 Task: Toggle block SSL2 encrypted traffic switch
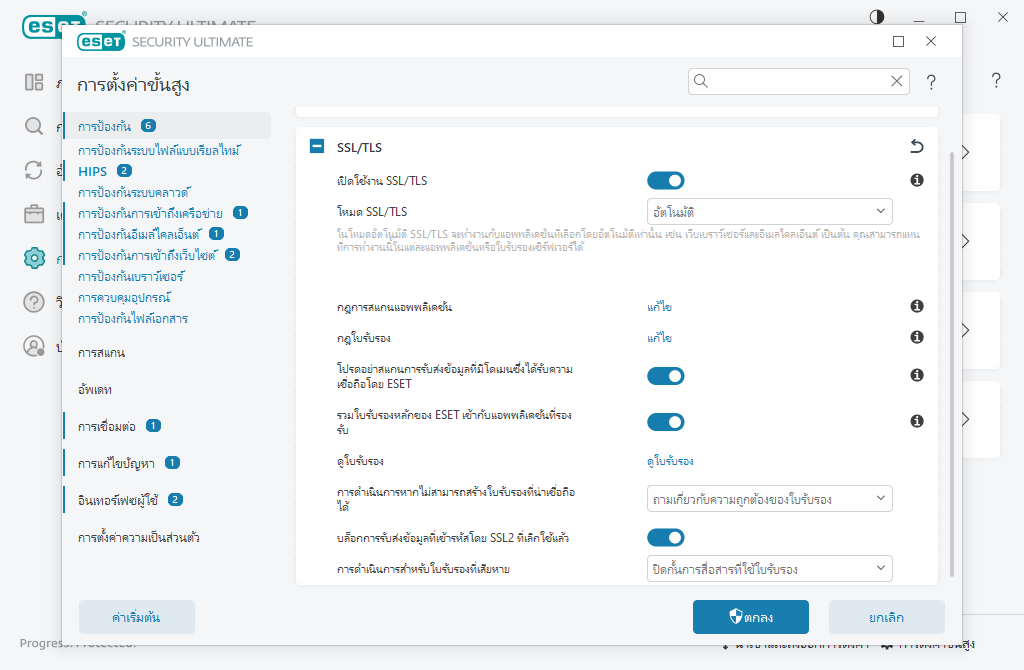[665, 537]
